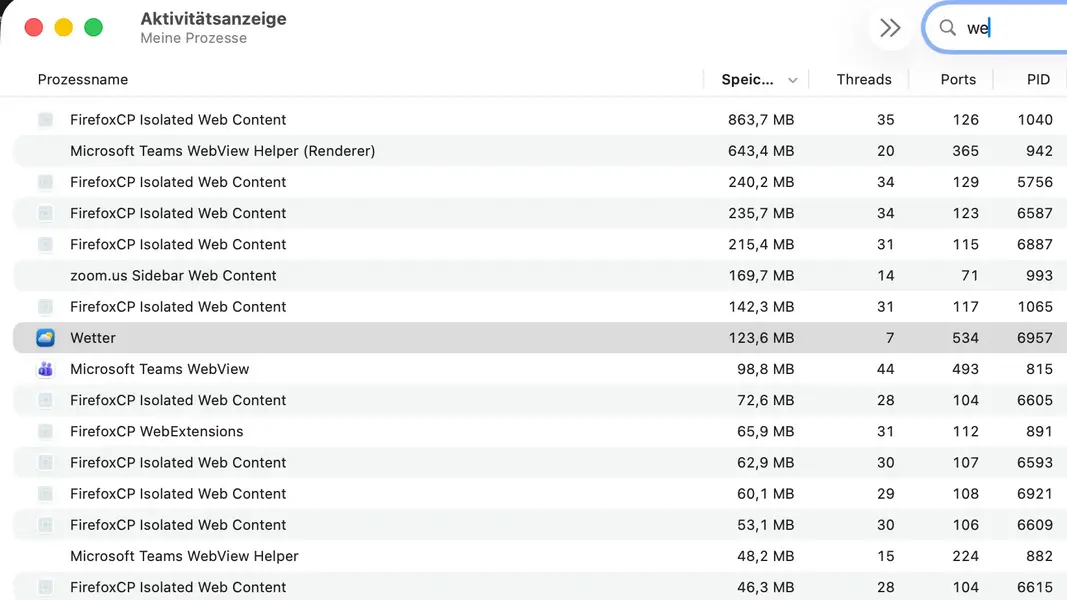Viewport: 1067px width, 600px height.
Task: Click PID 815 of Microsoft Teams WebView
Action: (x=1039, y=369)
